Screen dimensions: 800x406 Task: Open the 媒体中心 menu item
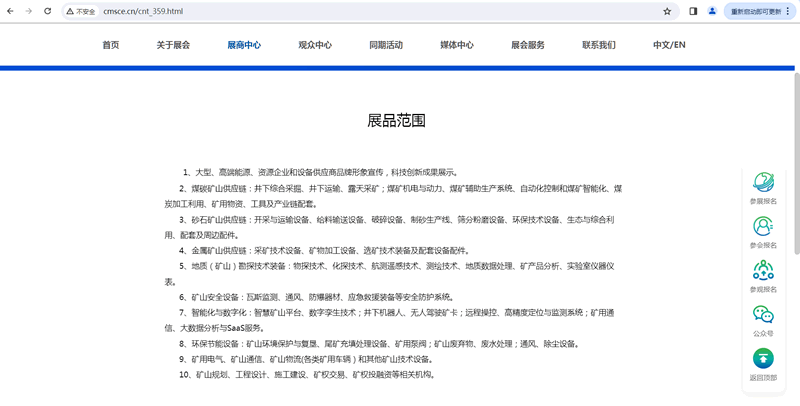(x=457, y=45)
